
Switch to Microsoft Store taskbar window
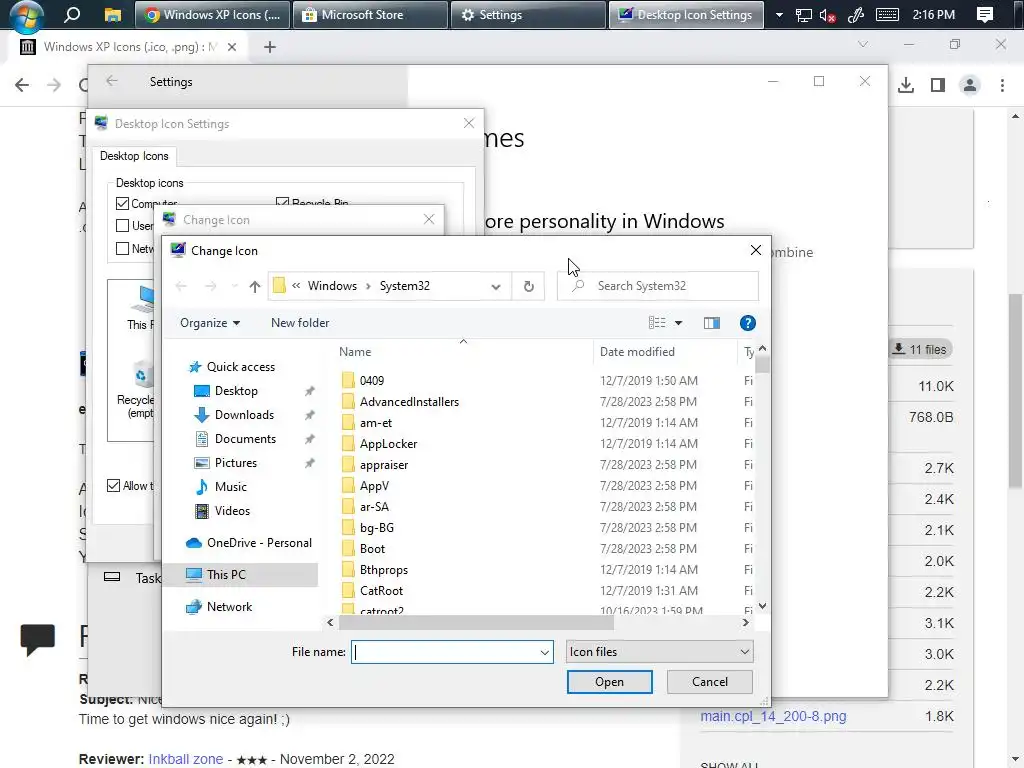click(370, 14)
